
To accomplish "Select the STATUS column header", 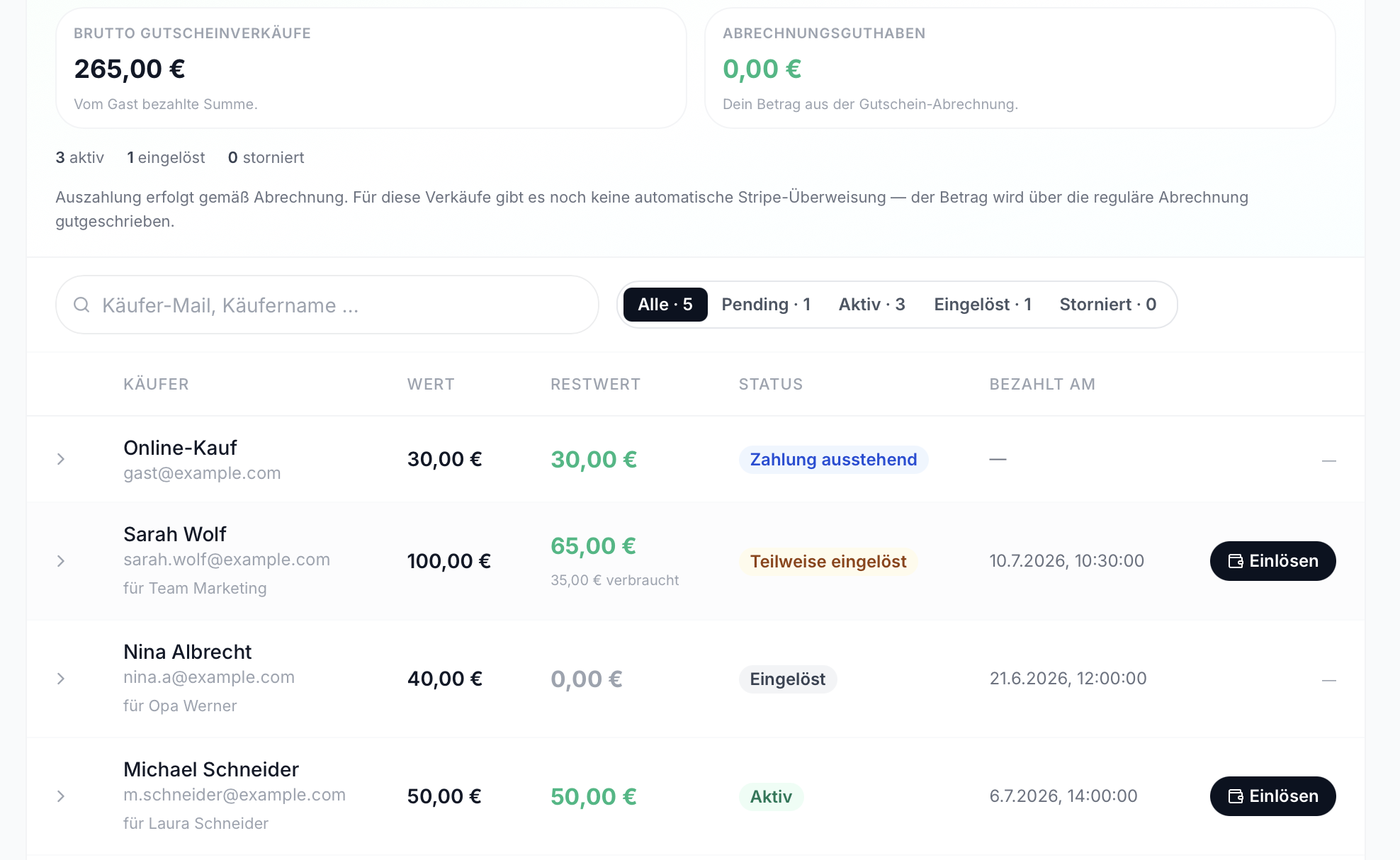I will (771, 385).
